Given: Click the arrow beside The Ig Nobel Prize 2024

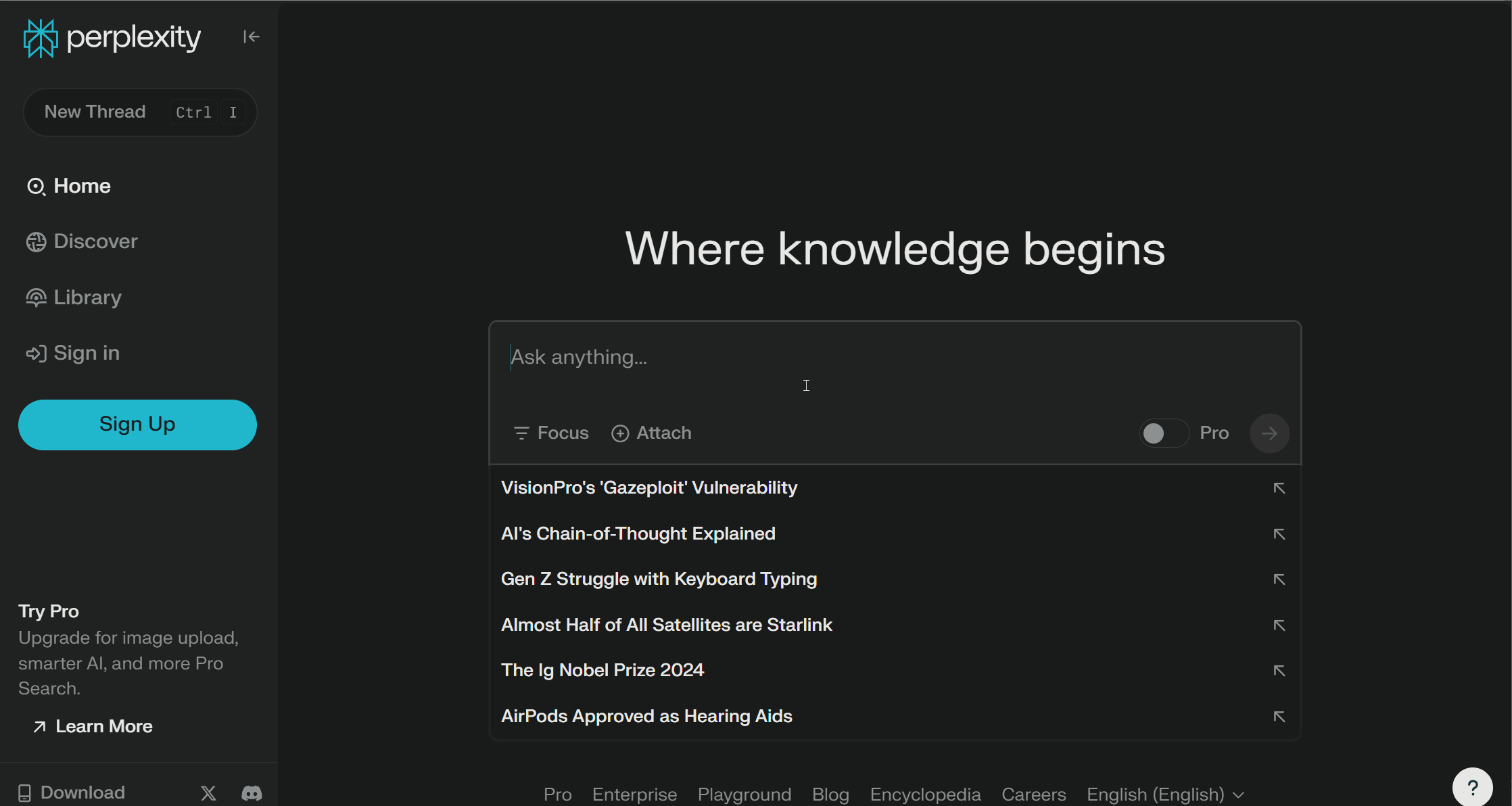Looking at the screenshot, I should coord(1279,671).
